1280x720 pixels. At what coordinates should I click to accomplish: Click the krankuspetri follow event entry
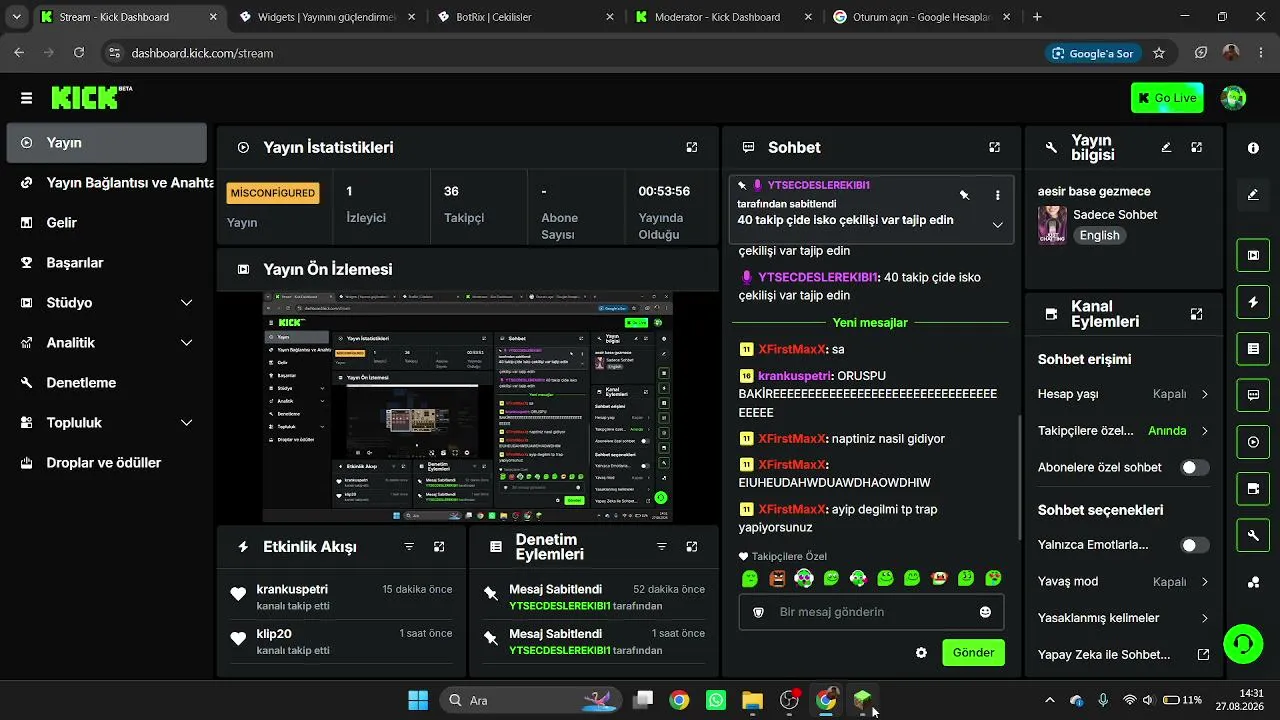(x=342, y=597)
